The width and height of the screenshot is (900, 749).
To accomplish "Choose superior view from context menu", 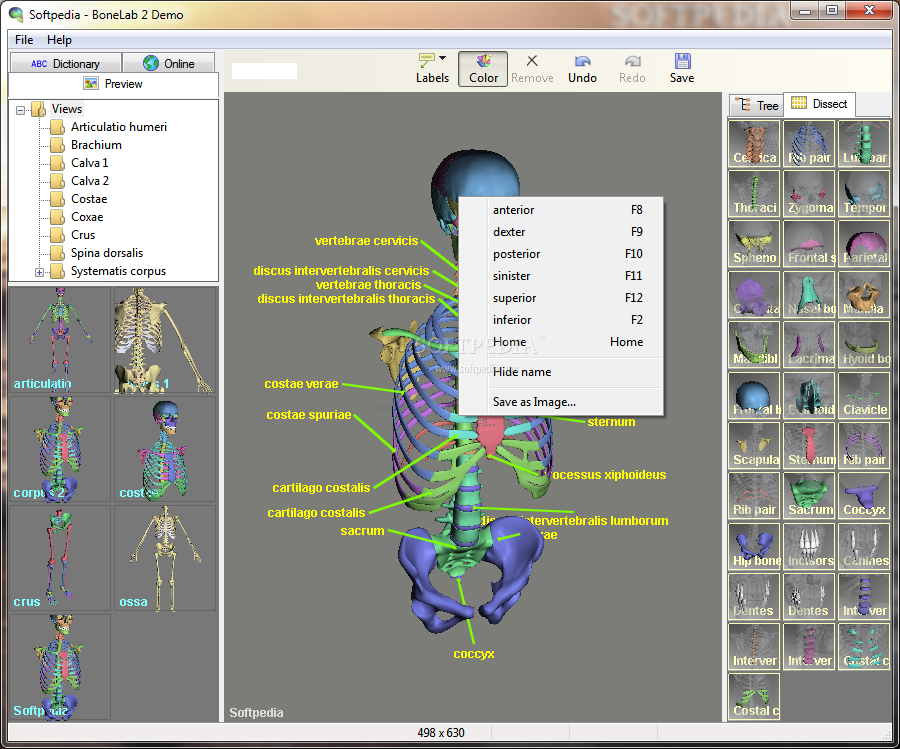I will (x=561, y=298).
